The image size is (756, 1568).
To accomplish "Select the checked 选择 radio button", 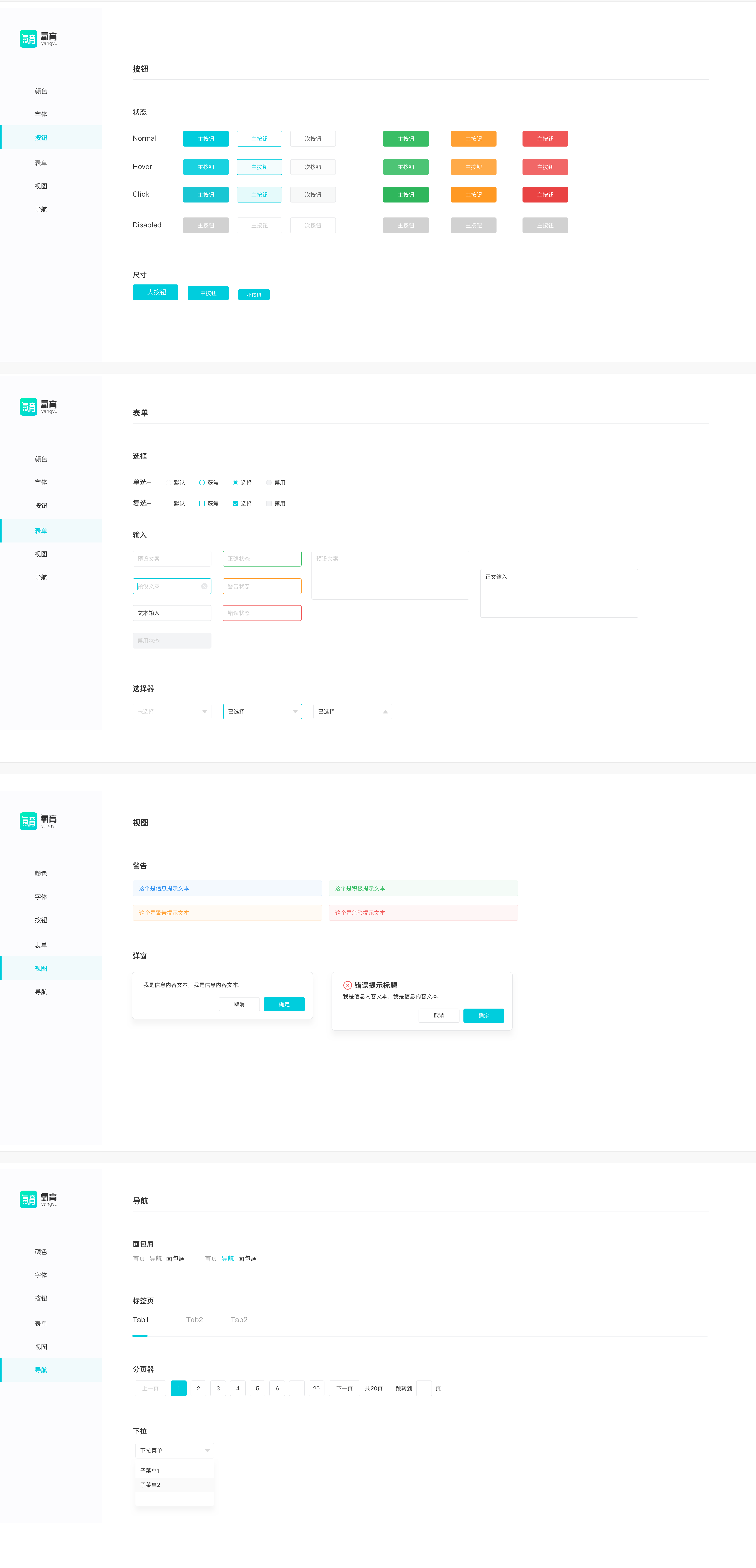I will click(235, 483).
